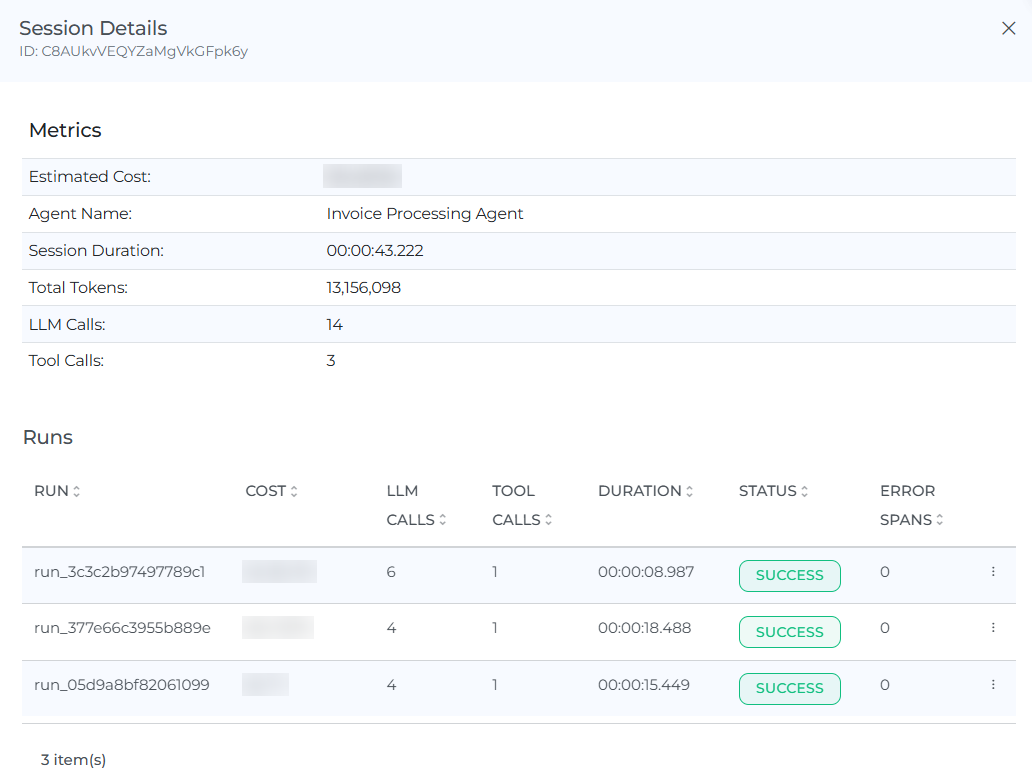Sort runs by LLM CALLS column
Viewport: 1032px width, 784px height.
417,506
